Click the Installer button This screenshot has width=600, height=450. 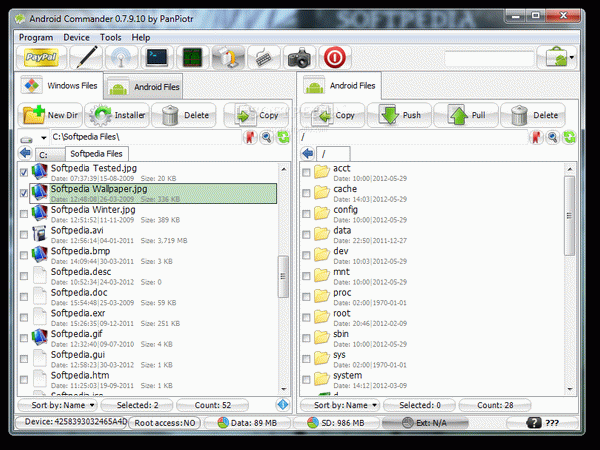click(x=117, y=115)
